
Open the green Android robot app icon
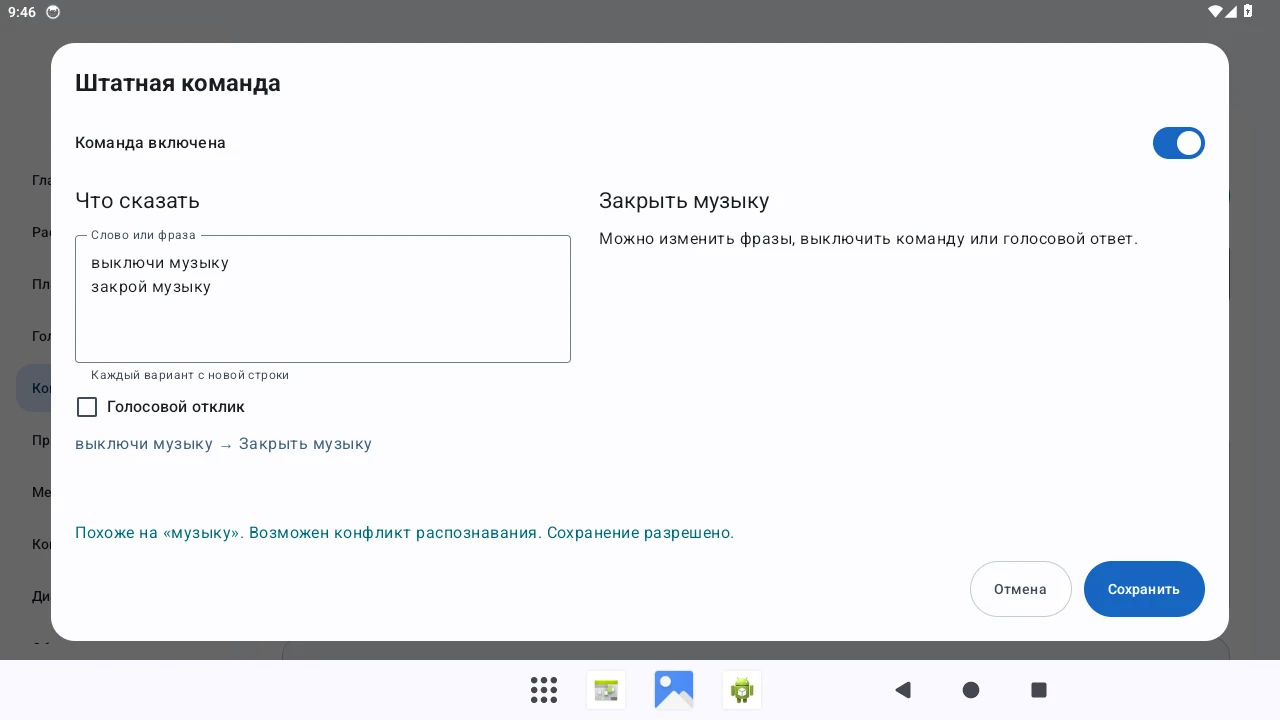tap(742, 690)
